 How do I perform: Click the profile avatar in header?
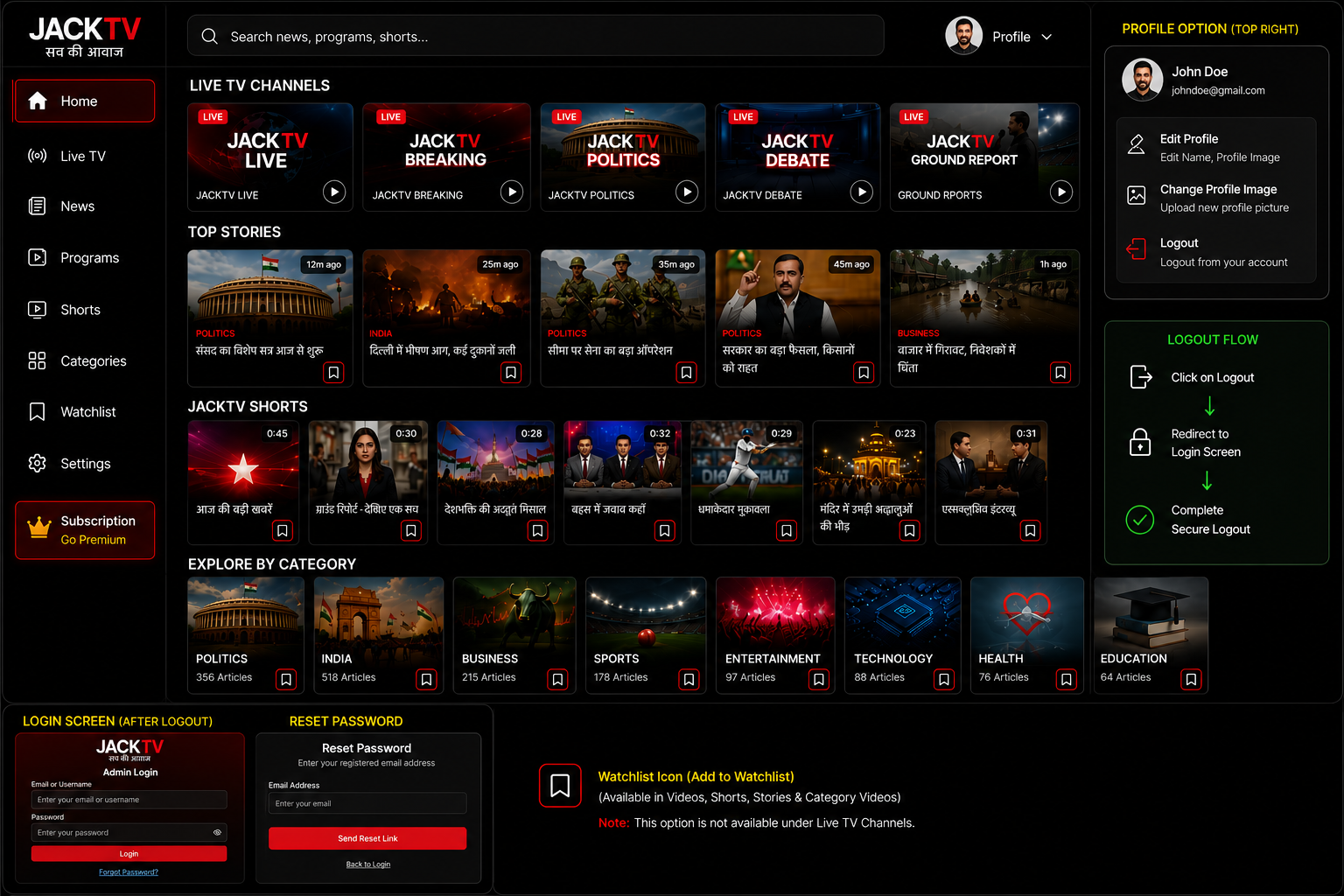(963, 36)
